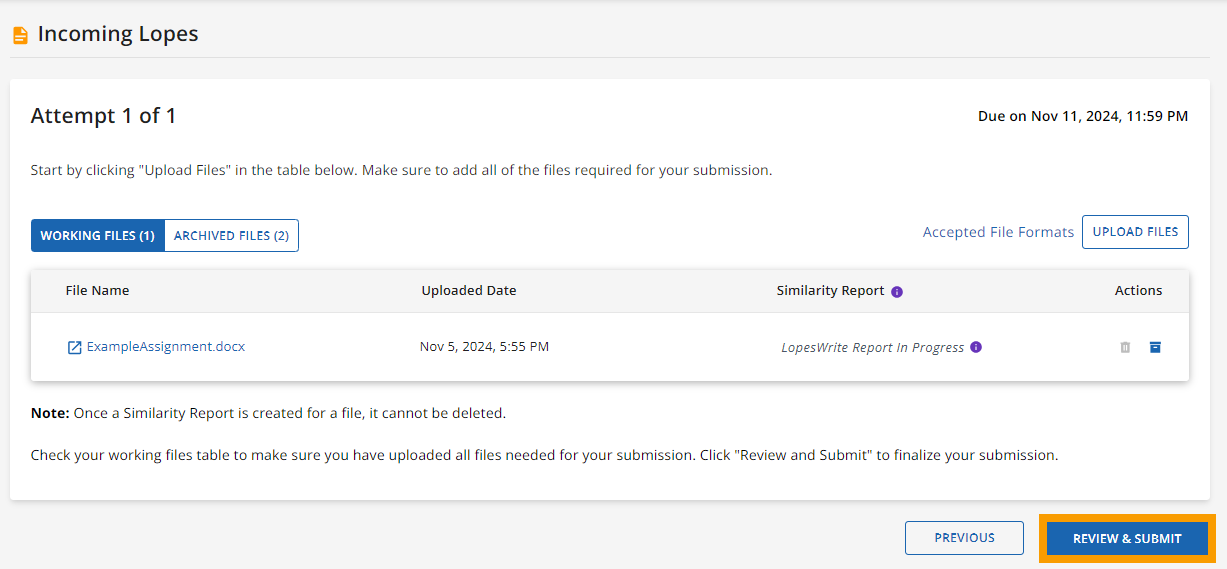Click the Actions column header

(x=1138, y=291)
